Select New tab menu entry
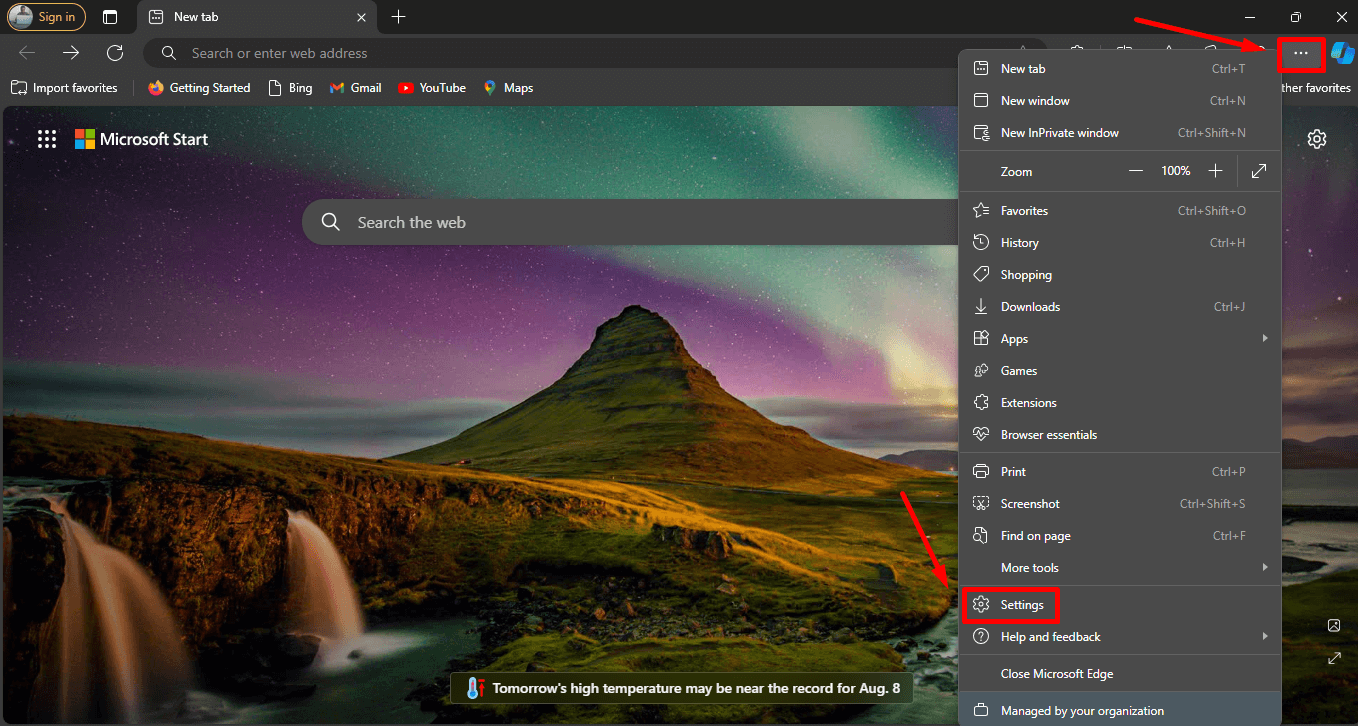 pyautogui.click(x=1120, y=69)
